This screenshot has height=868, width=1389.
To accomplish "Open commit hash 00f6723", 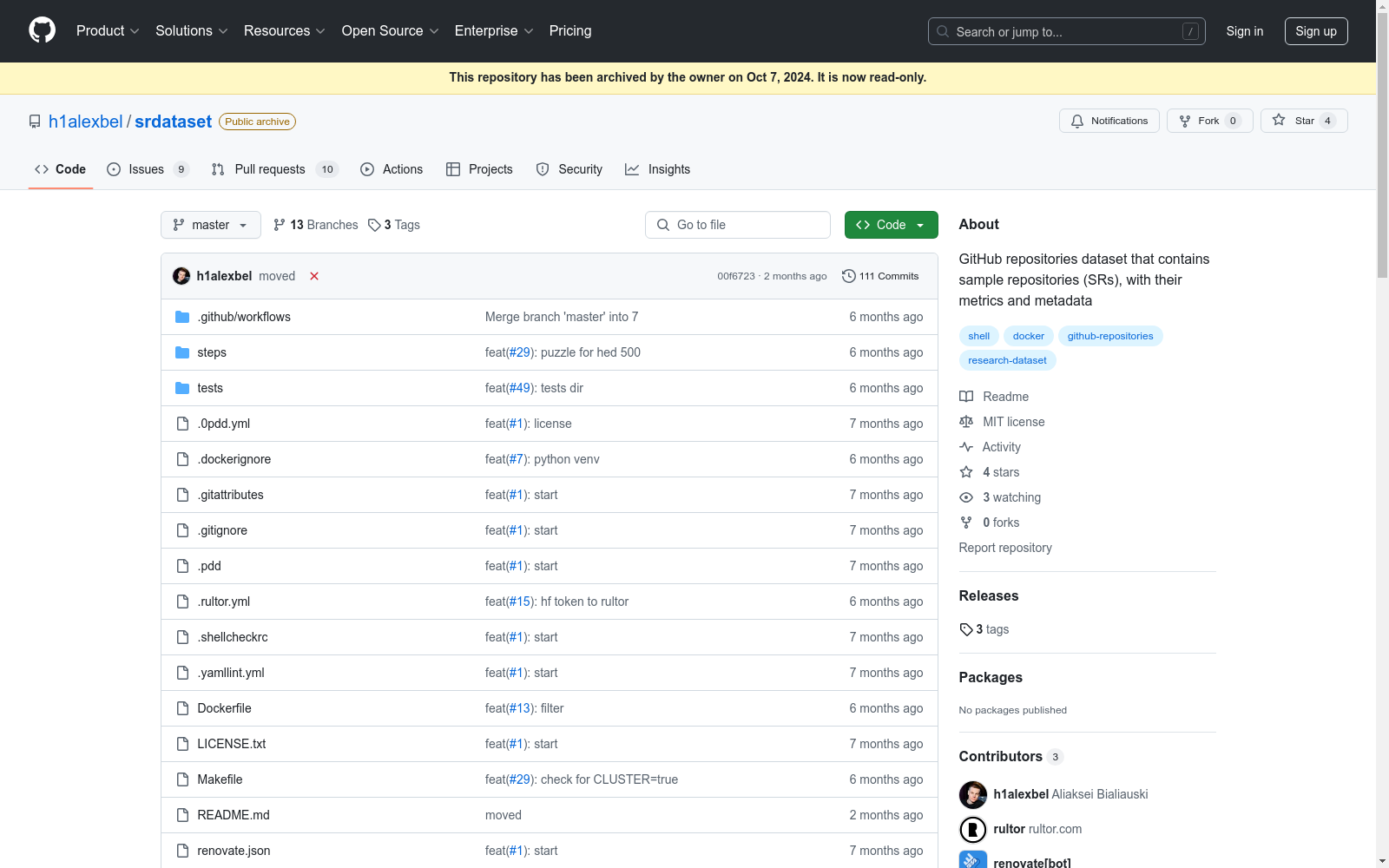I will coord(736,276).
